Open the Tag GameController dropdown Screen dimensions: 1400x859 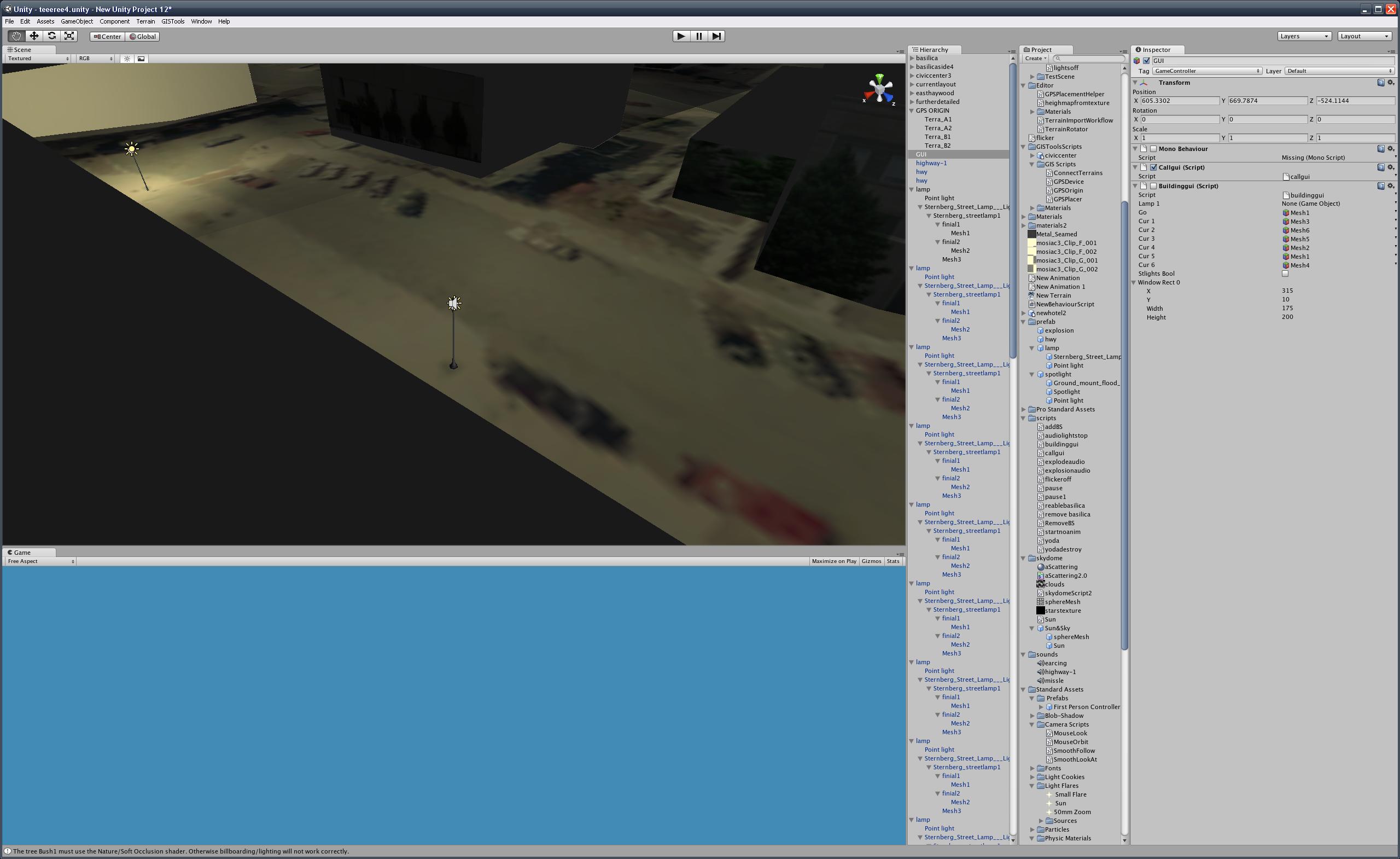point(1207,71)
